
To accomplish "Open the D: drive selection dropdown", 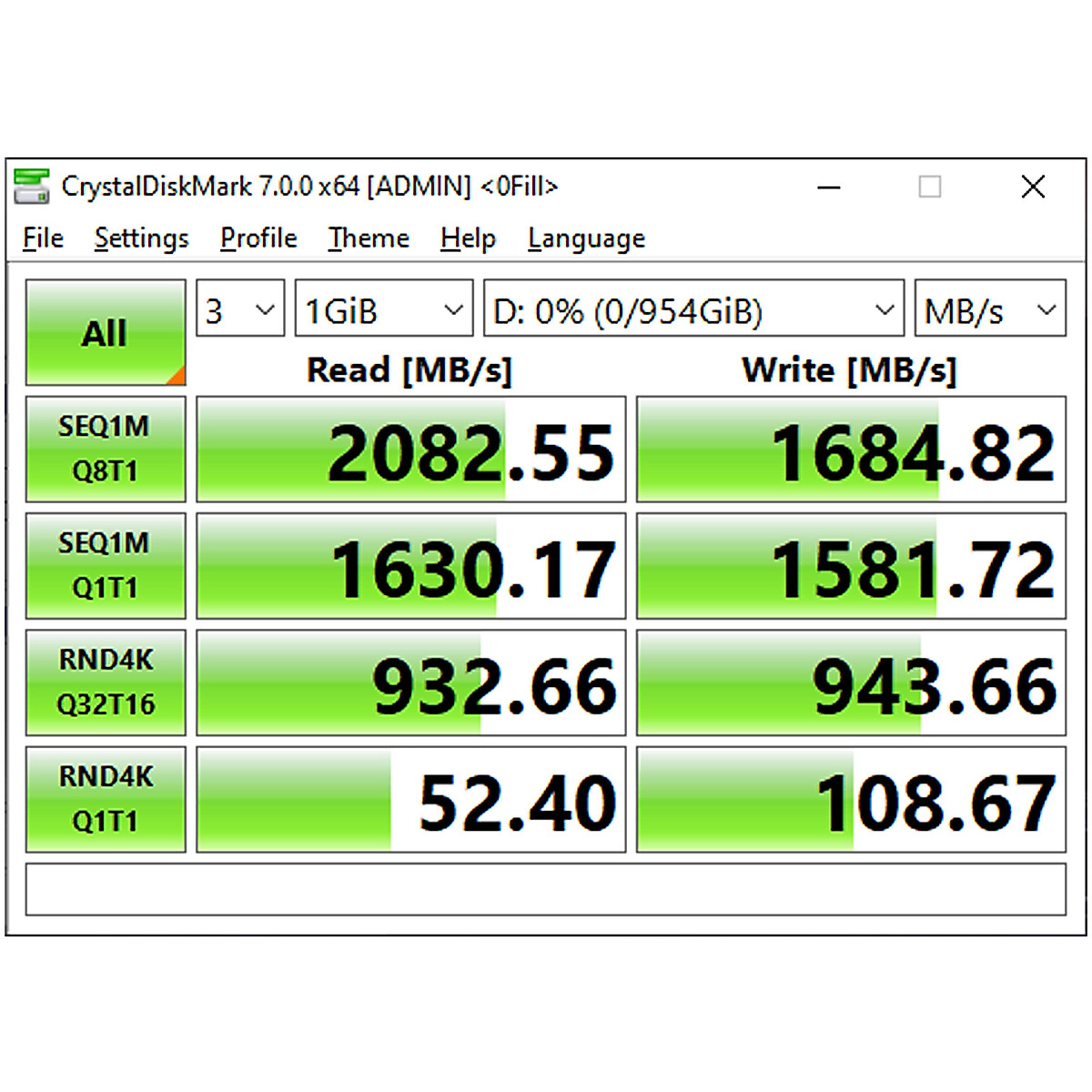I will point(693,310).
